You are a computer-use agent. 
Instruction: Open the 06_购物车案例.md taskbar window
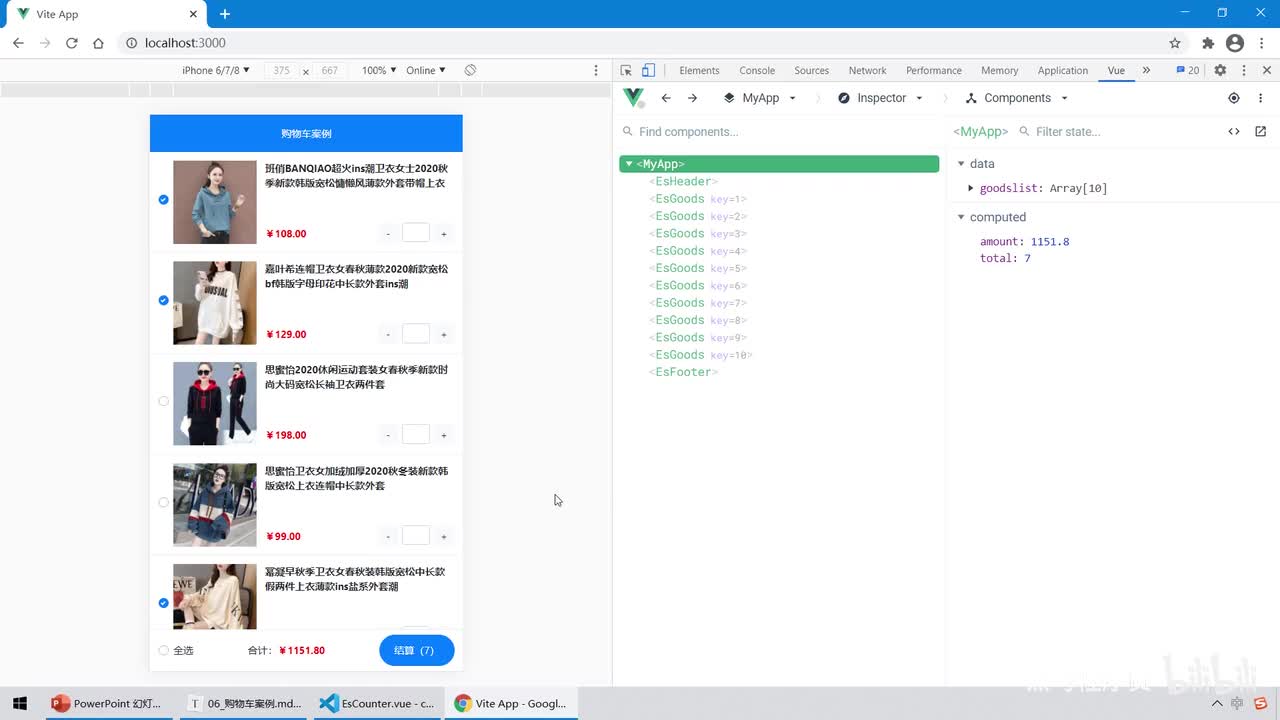click(x=244, y=703)
